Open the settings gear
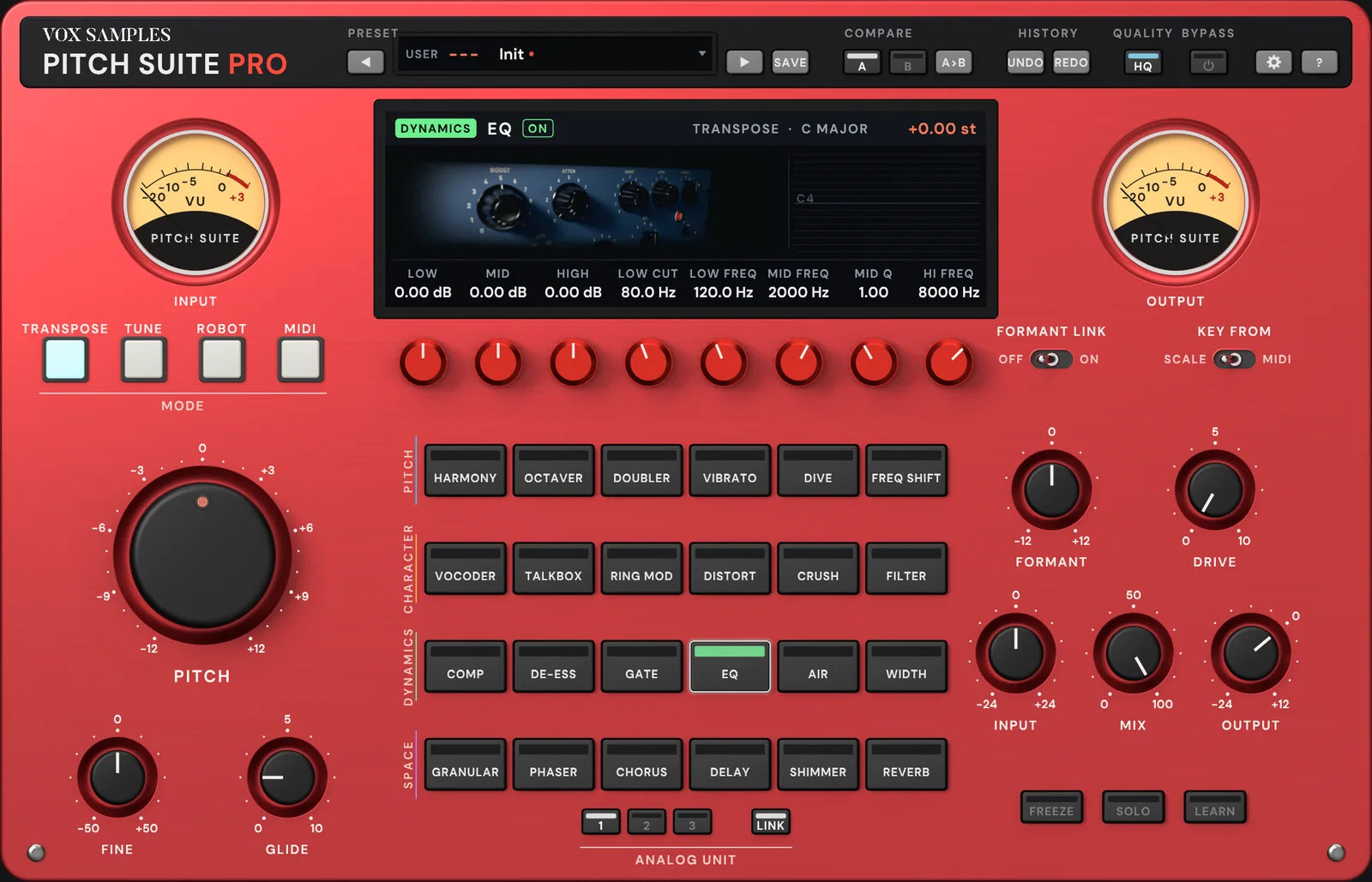Image resolution: width=1372 pixels, height=882 pixels. click(1273, 62)
